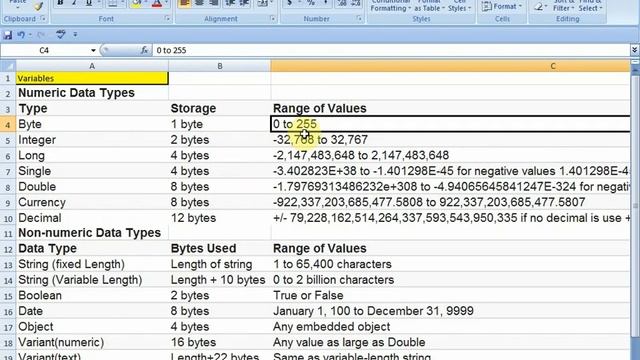Open the Format as Table dropdown
The image size is (640, 360).
(x=429, y=6)
